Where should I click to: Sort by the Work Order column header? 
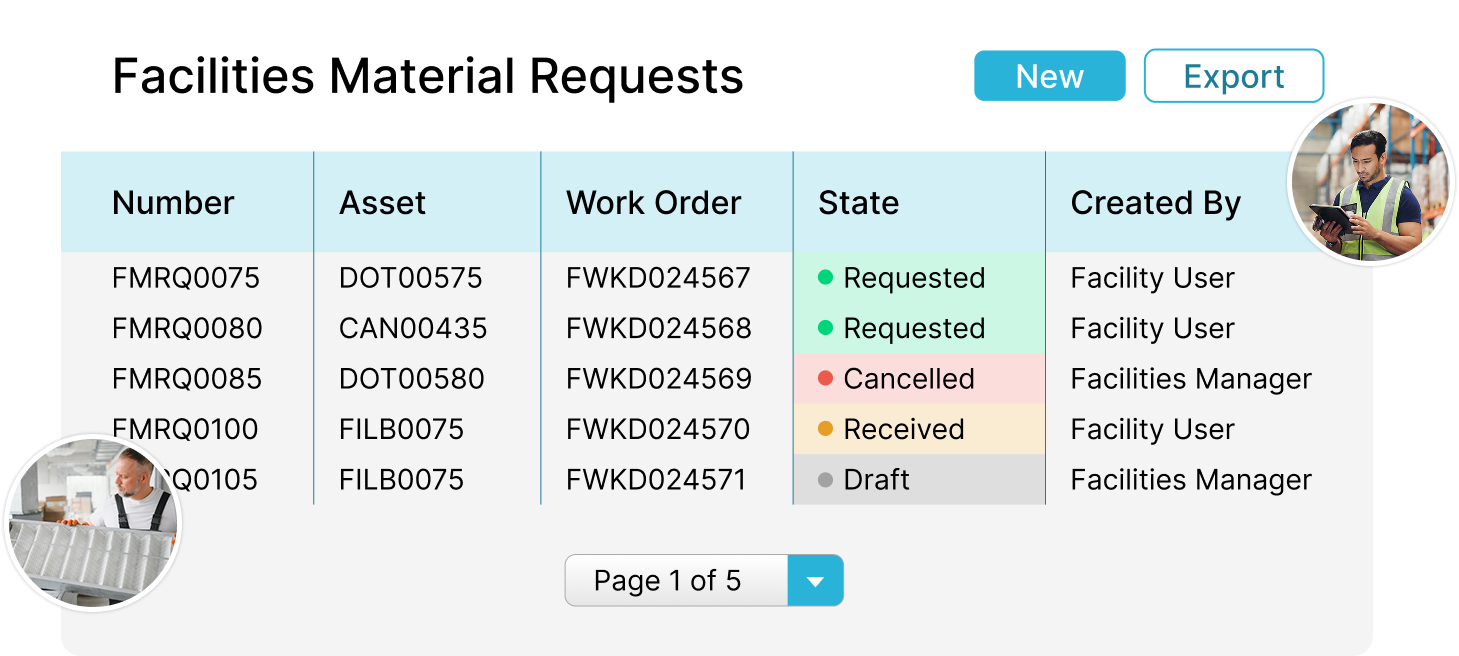pyautogui.click(x=654, y=203)
